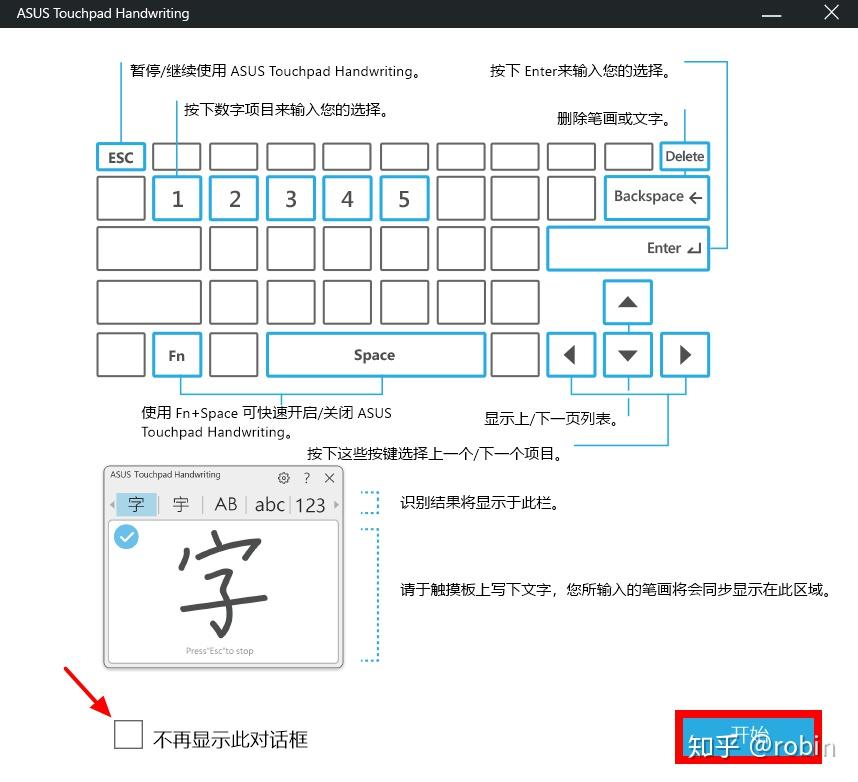
Task: Click the help question mark in the handwriting panel
Action: (x=306, y=478)
